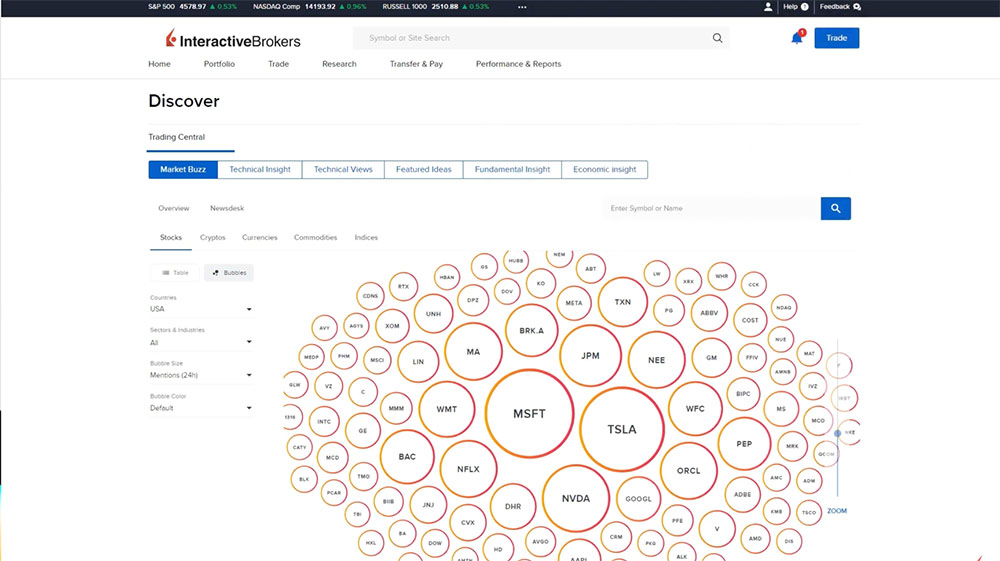Switch to Technical Views tab
The height and width of the screenshot is (561, 1000).
pos(343,170)
